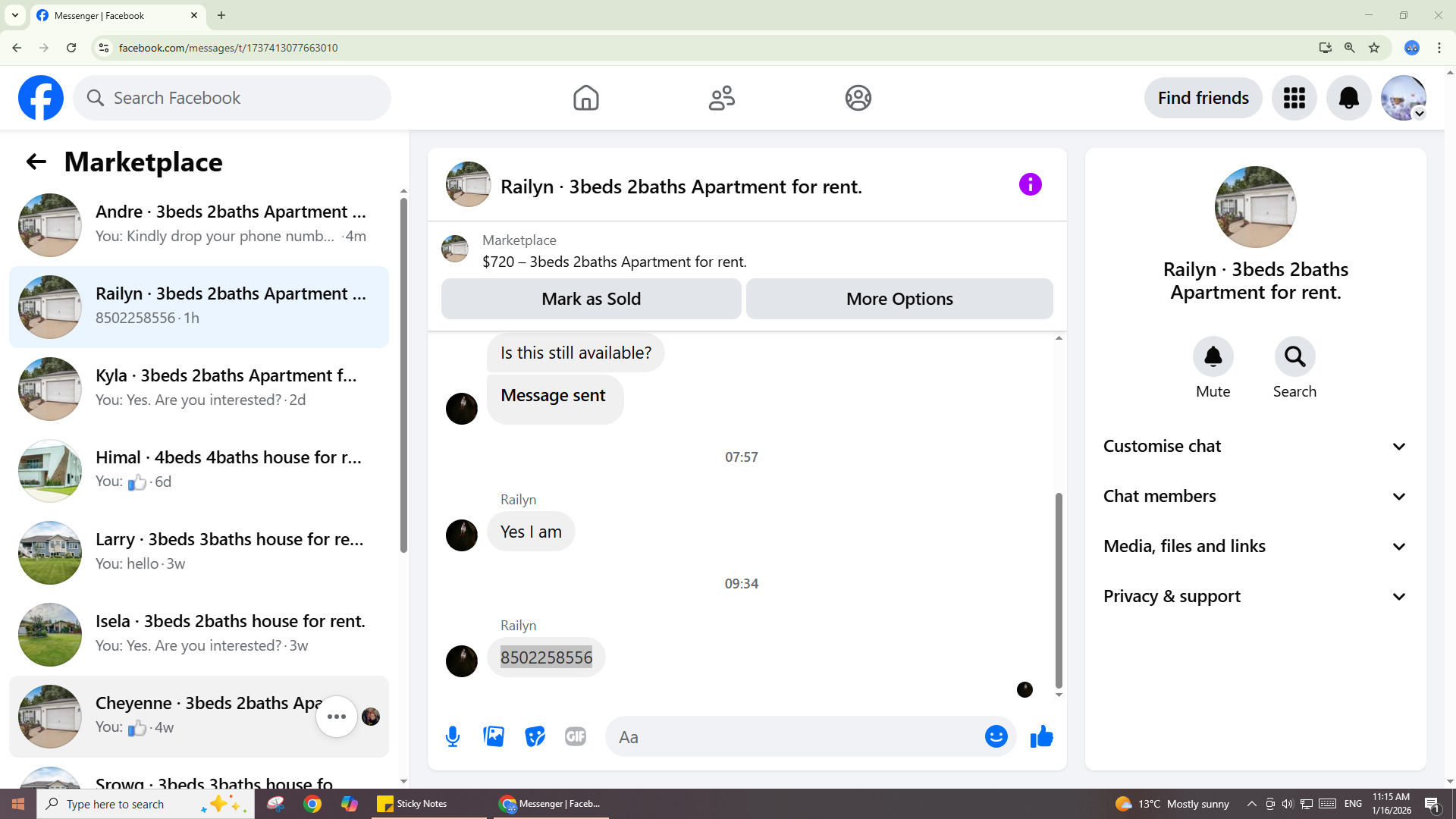This screenshot has height=819, width=1456.
Task: Expand Media, files and links section
Action: coord(1255,547)
